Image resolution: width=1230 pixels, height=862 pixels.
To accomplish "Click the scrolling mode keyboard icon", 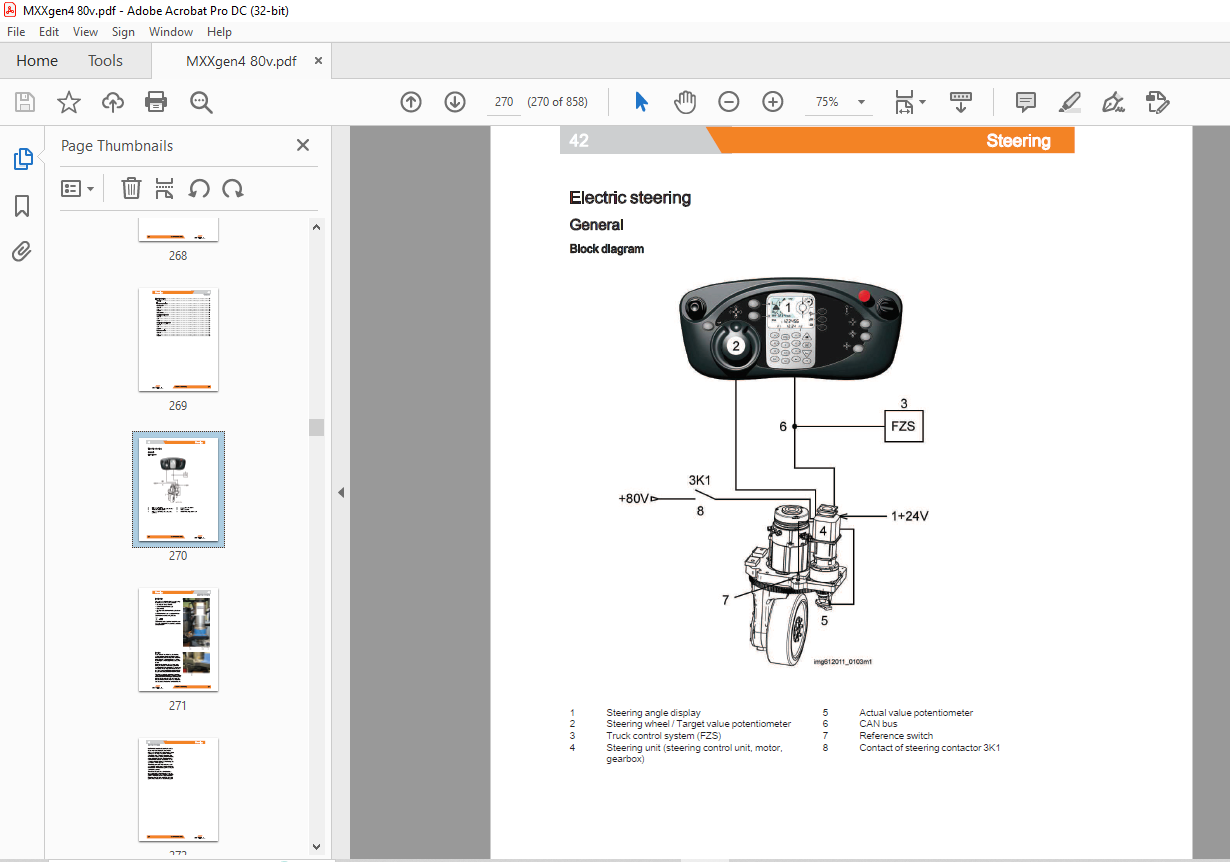I will click(x=961, y=102).
